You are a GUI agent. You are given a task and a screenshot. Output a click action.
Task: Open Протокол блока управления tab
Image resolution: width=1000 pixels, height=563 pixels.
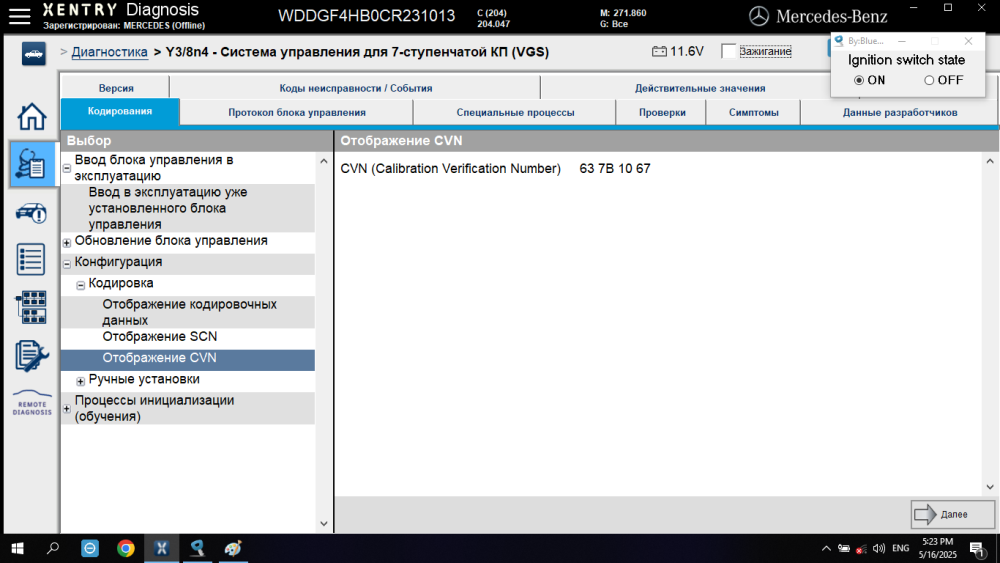tap(297, 112)
